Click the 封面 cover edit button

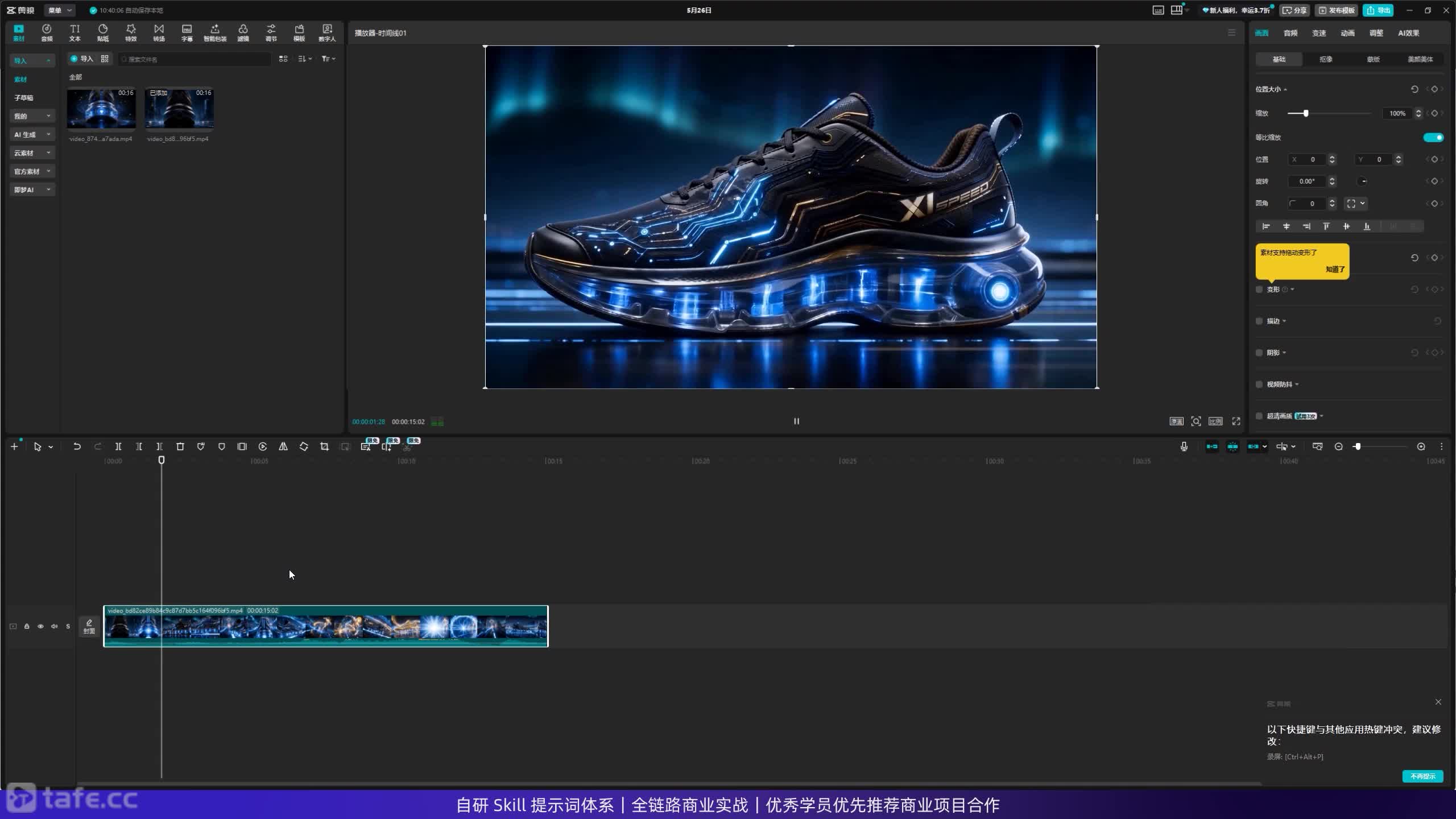coord(89,626)
